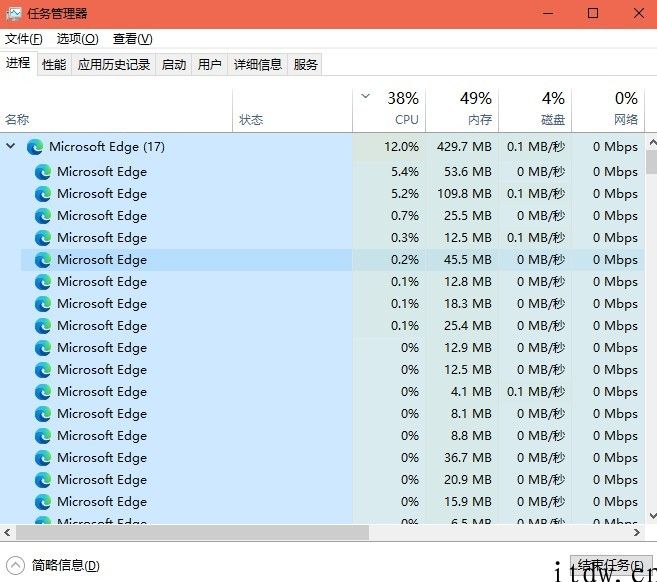This screenshot has width=657, height=582.
Task: Click Edge icon in the 45.5 MB row
Action: pos(43,260)
